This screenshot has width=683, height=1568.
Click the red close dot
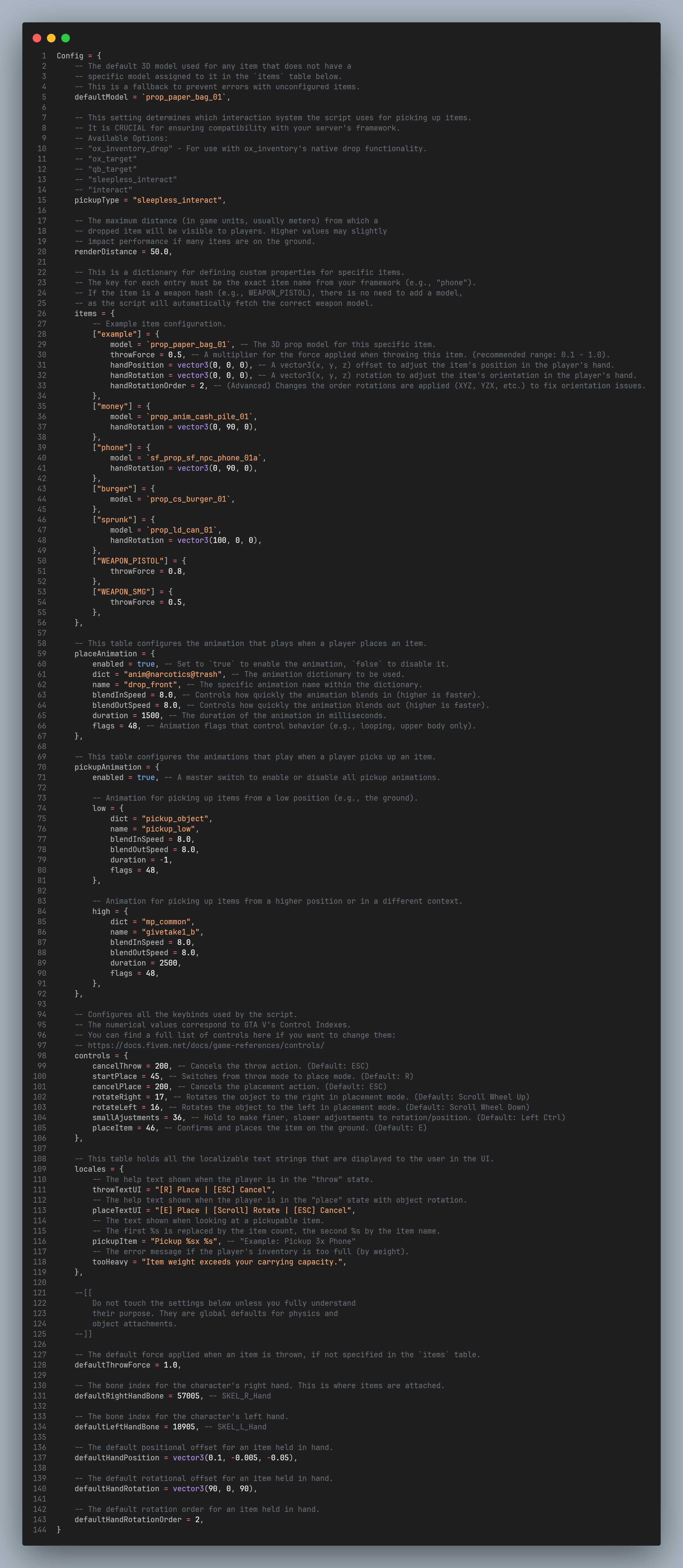click(37, 38)
